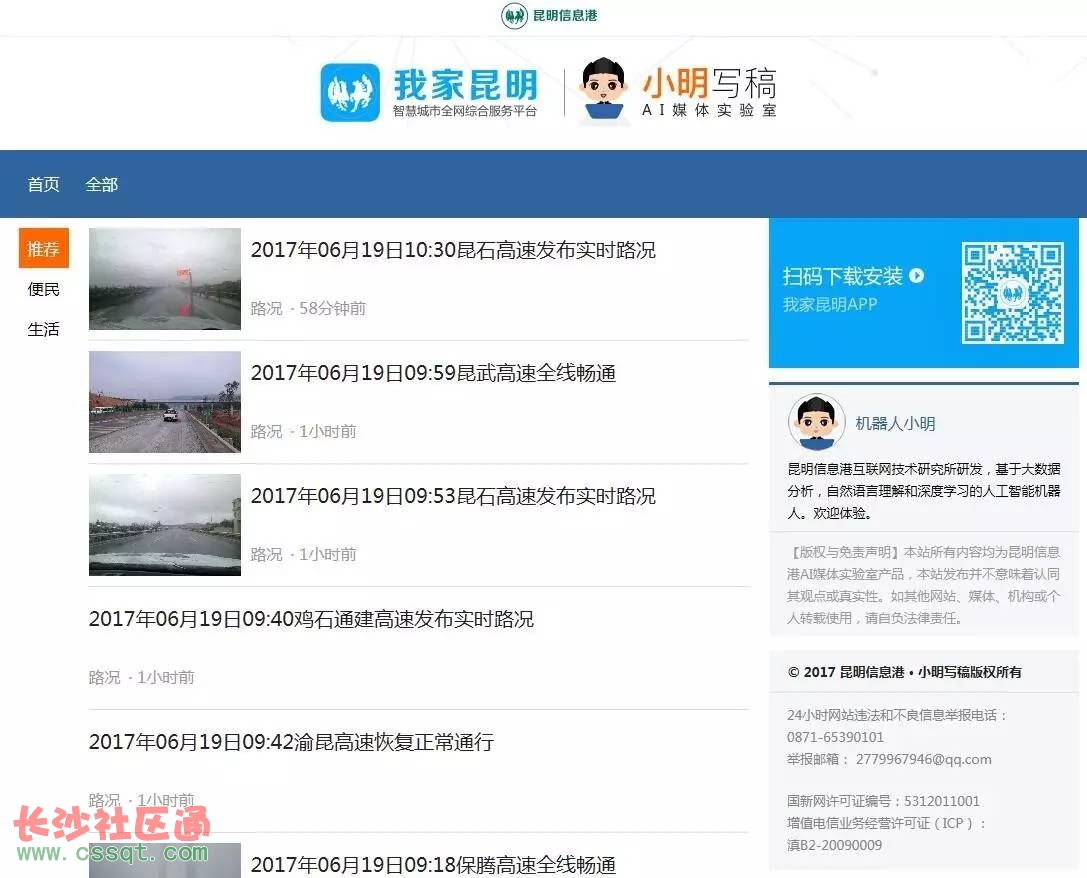Image resolution: width=1087 pixels, height=878 pixels.
Task: Click thumbnail of 10:30昆石高速 article
Action: coord(165,279)
